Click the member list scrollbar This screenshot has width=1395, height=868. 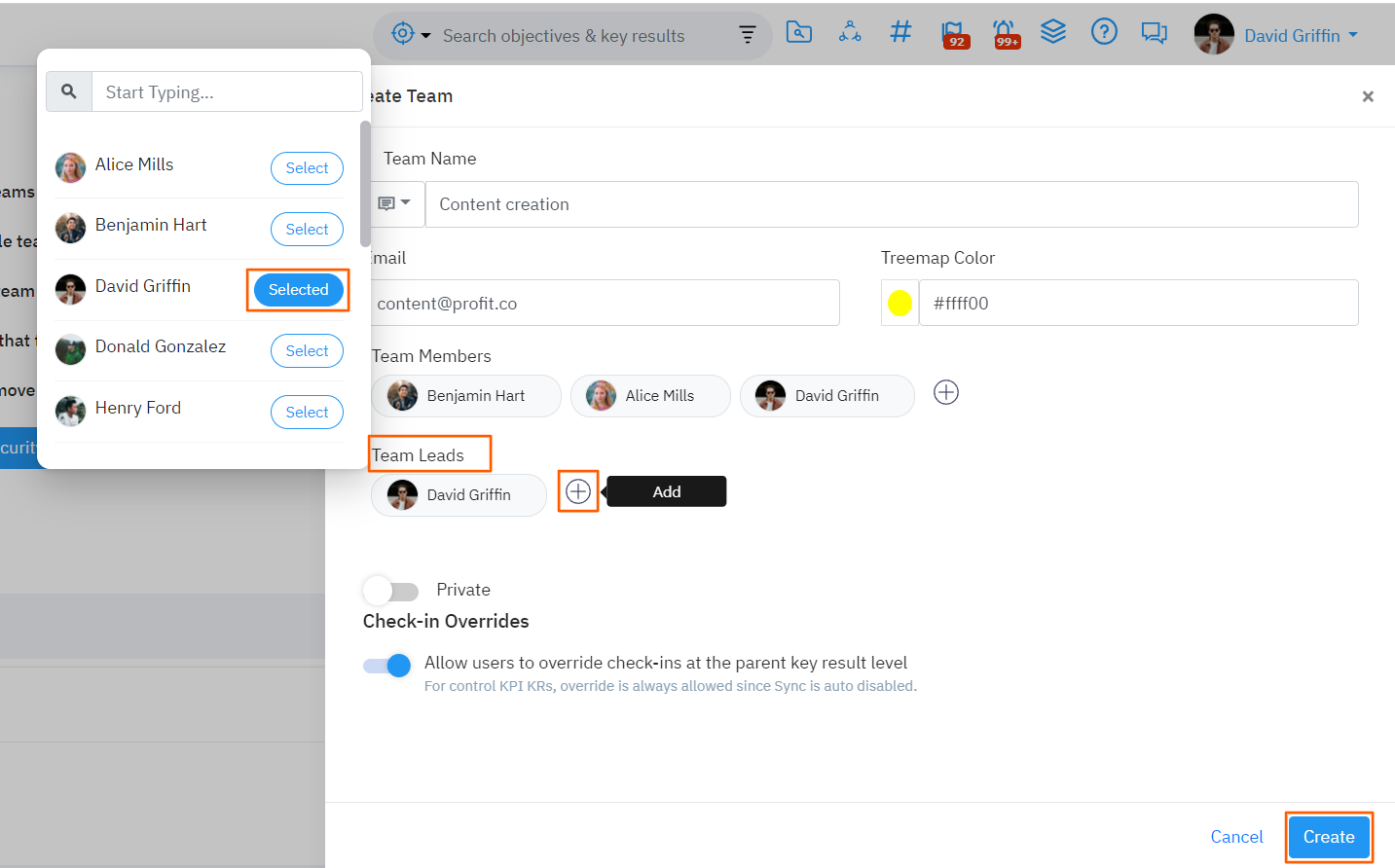point(365,184)
